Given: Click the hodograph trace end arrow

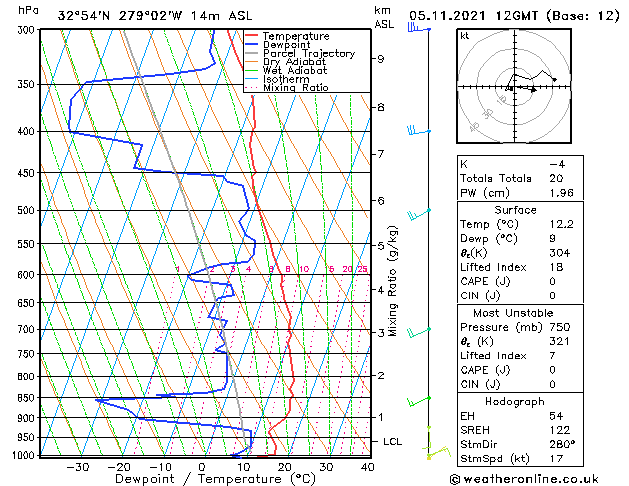Looking at the screenshot, I should pyautogui.click(x=554, y=79).
